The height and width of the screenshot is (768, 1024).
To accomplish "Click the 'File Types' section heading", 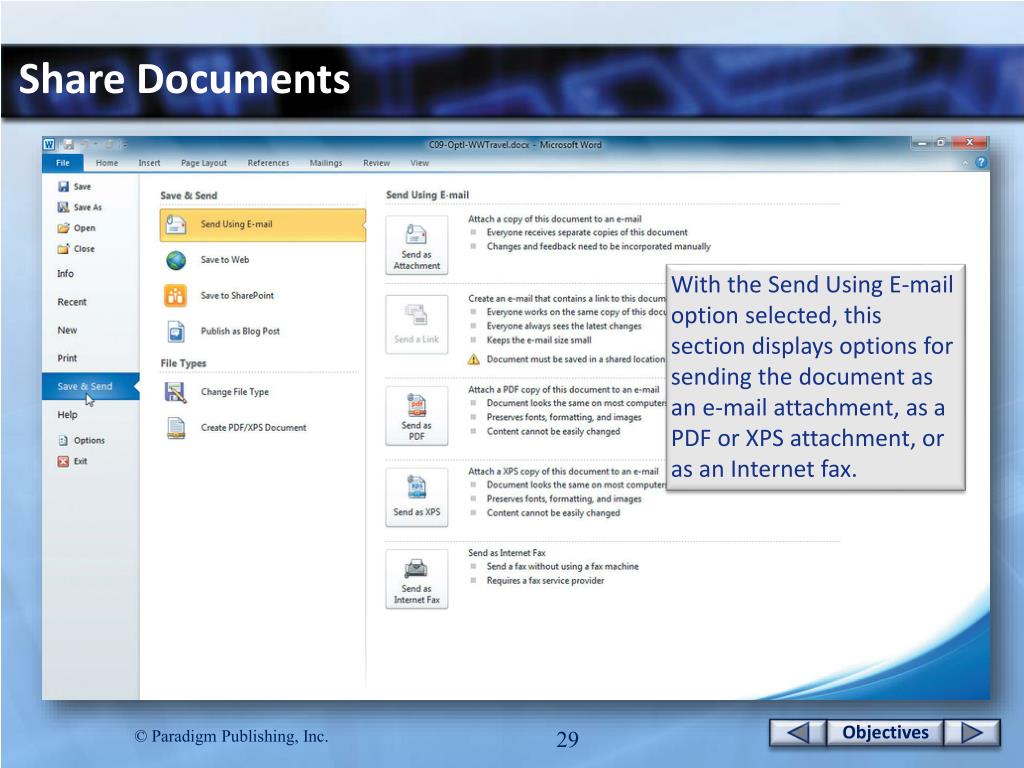I will (184, 363).
